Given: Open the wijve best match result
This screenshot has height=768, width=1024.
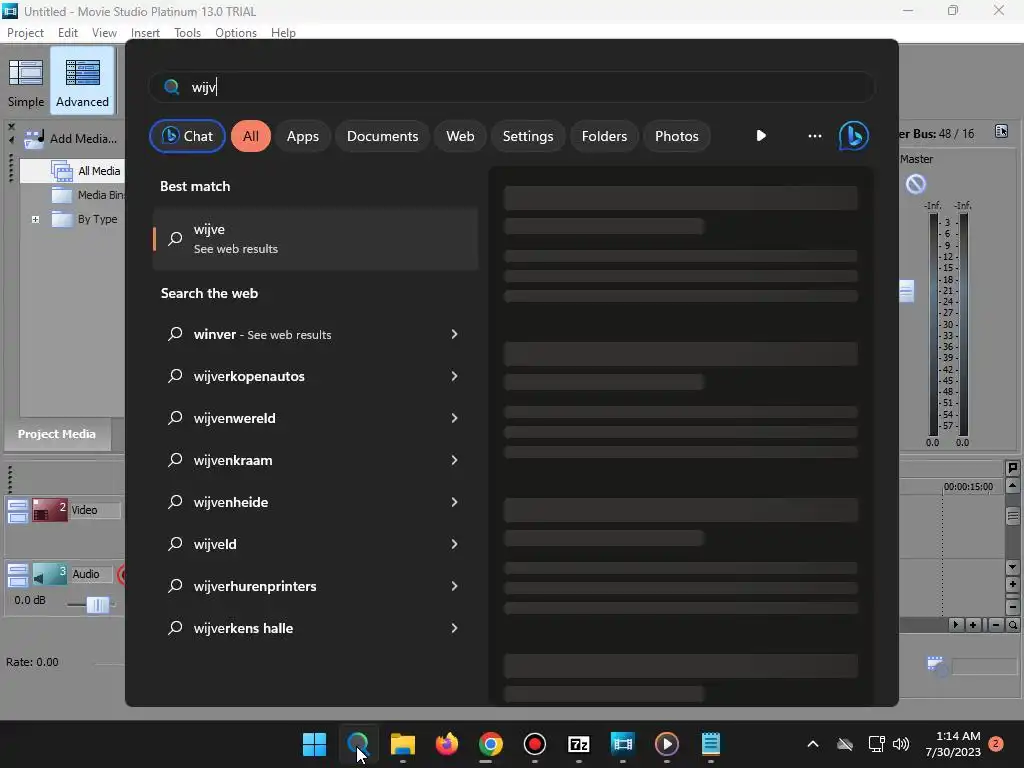Looking at the screenshot, I should click(x=315, y=239).
